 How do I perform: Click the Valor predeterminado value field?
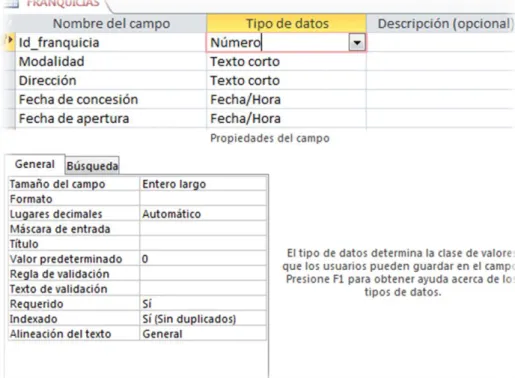[203, 259]
